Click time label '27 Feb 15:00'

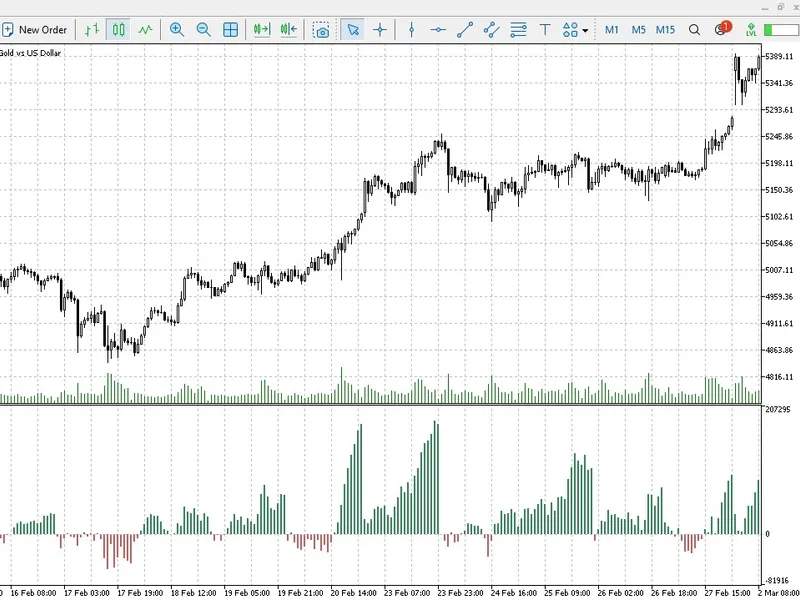tap(728, 593)
